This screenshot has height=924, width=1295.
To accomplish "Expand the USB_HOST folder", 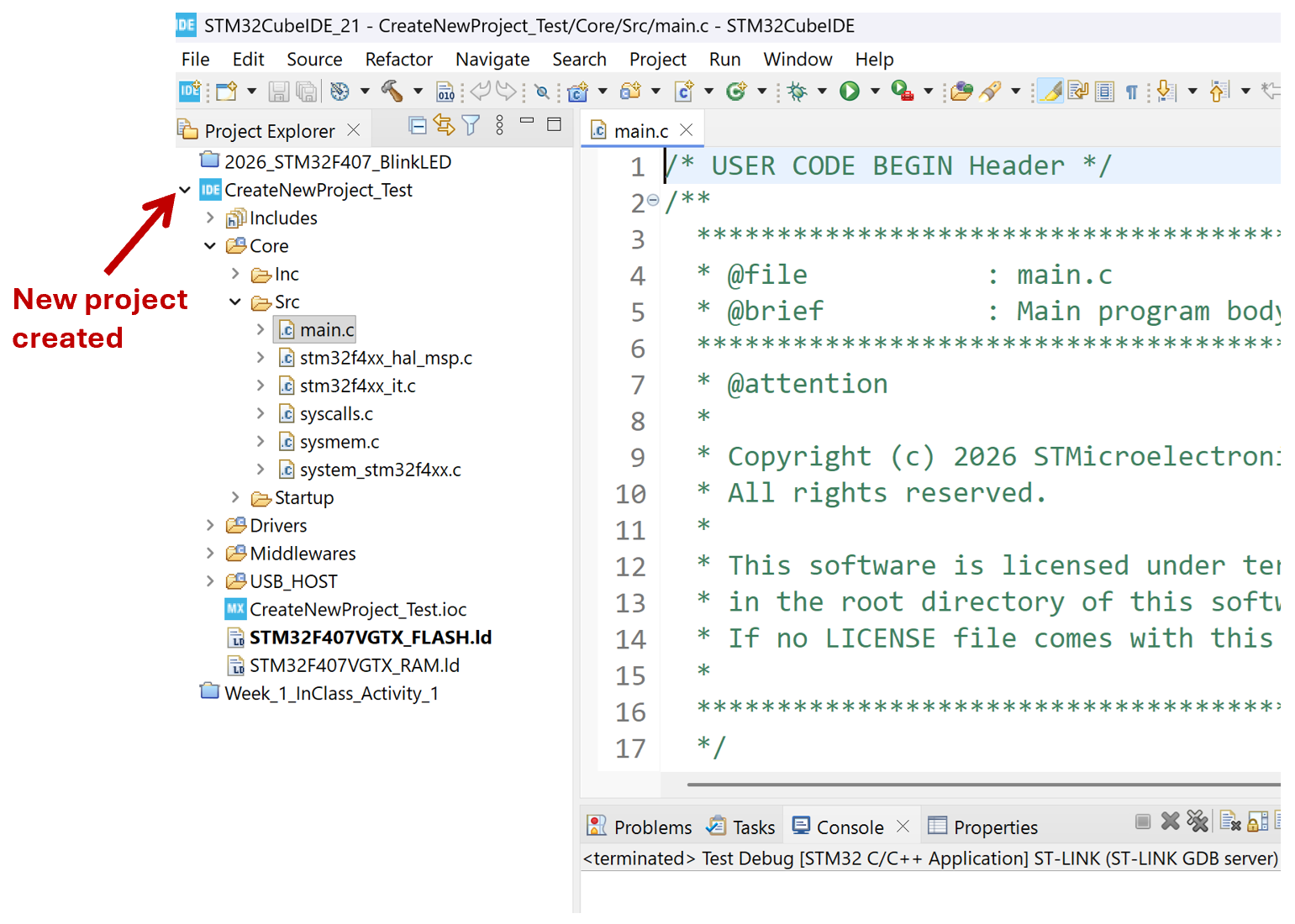I will click(210, 581).
